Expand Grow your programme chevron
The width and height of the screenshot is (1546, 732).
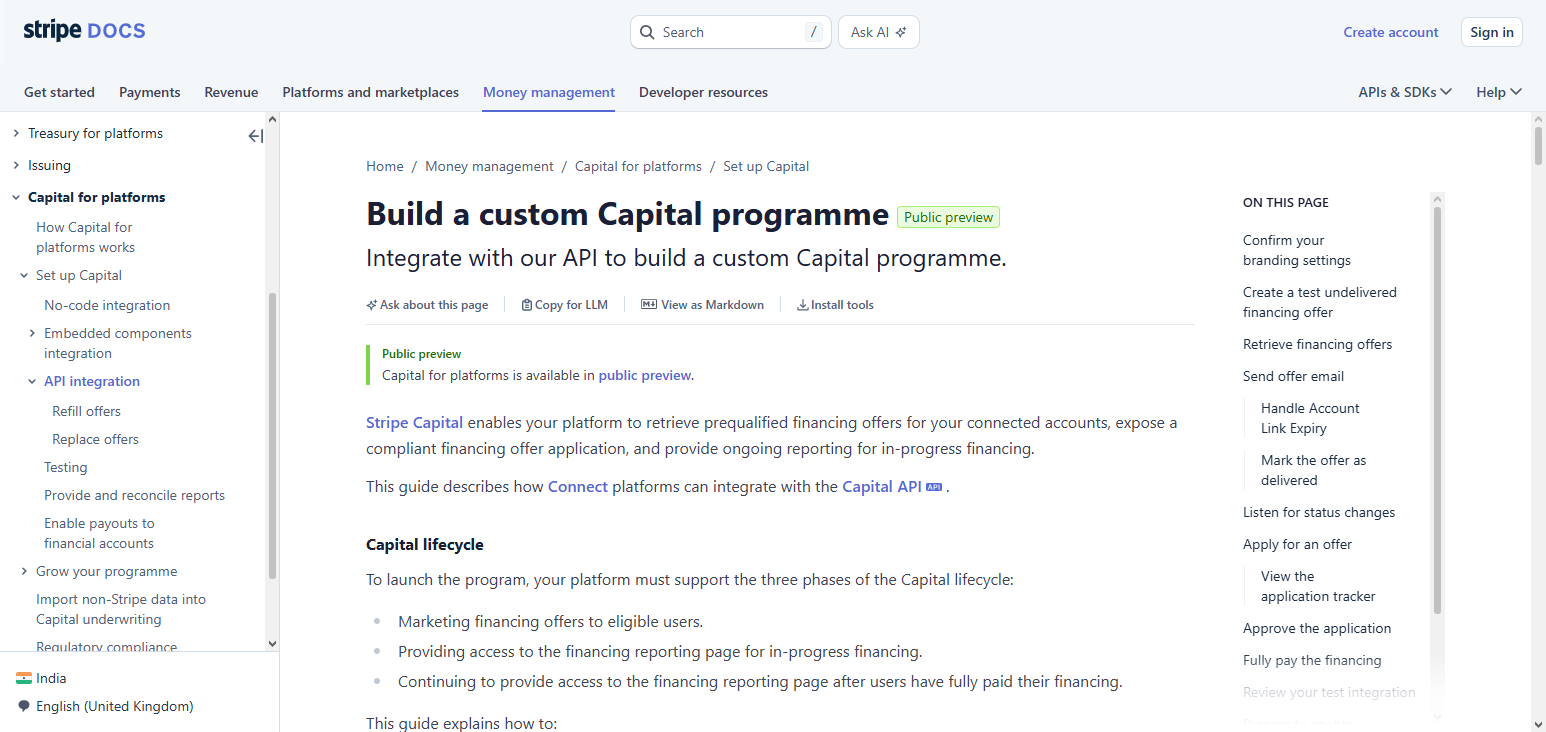[24, 571]
